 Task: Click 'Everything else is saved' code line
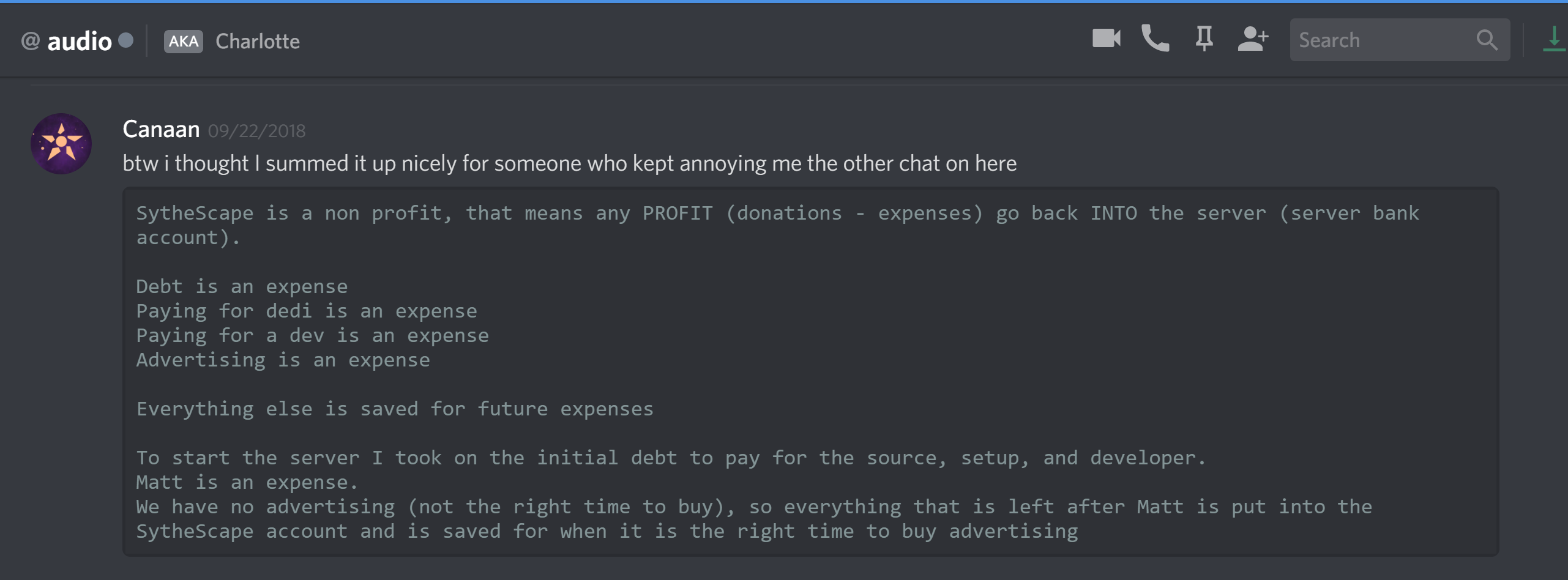click(395, 409)
